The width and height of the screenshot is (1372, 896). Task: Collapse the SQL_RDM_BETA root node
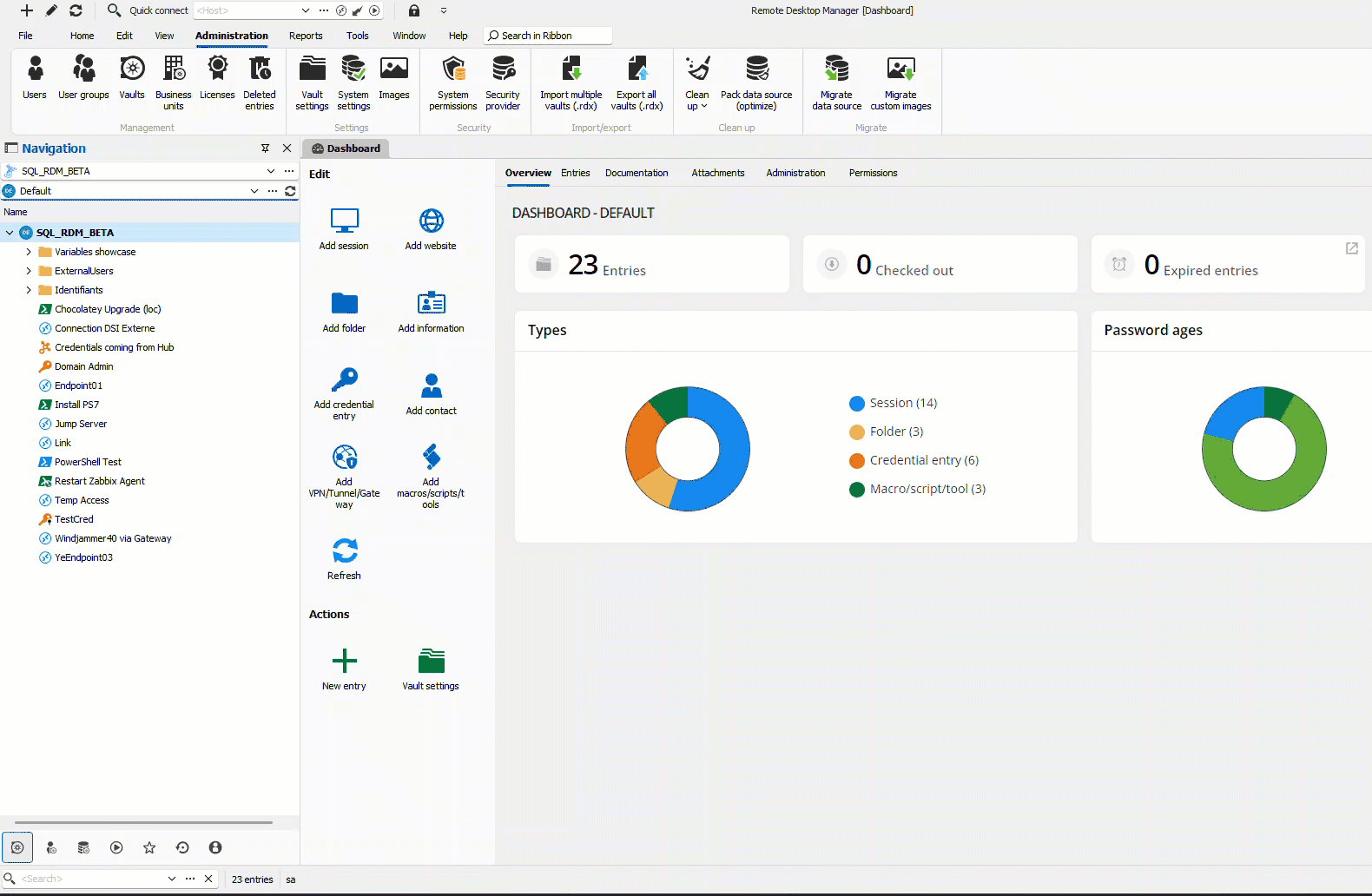point(10,233)
